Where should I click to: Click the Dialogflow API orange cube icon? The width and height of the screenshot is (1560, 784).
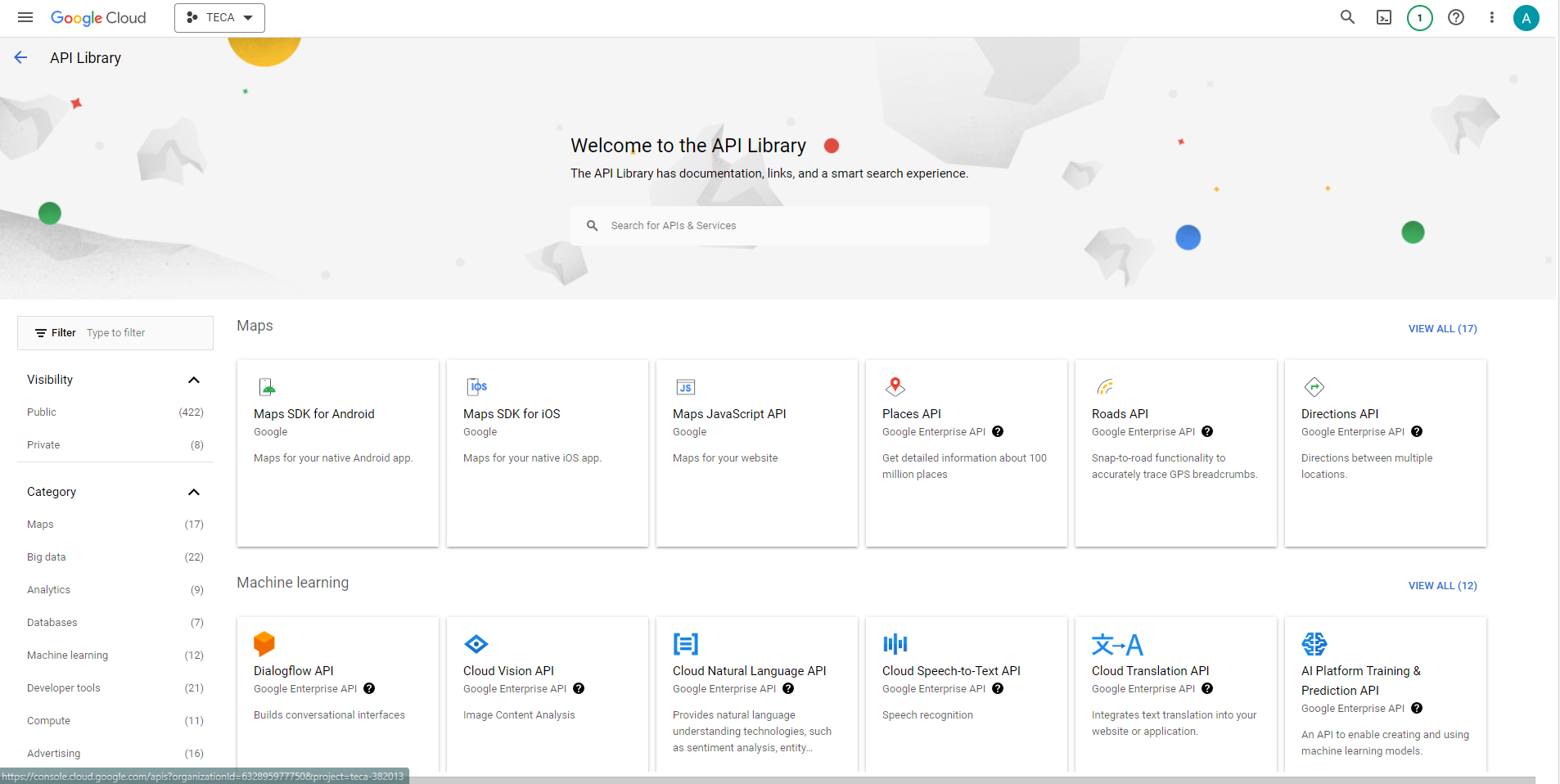264,644
